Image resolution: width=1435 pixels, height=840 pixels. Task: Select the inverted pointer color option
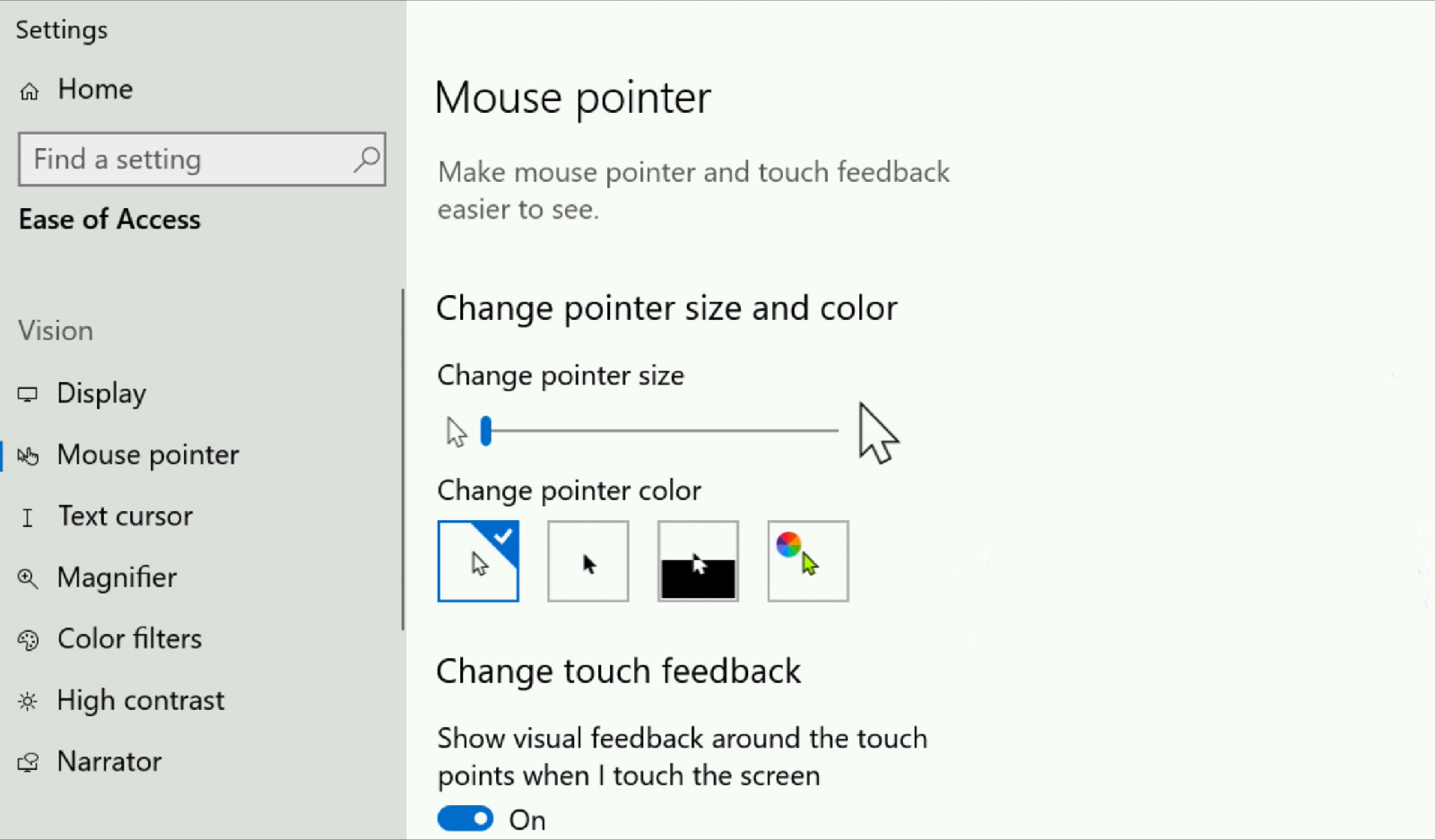(x=698, y=561)
